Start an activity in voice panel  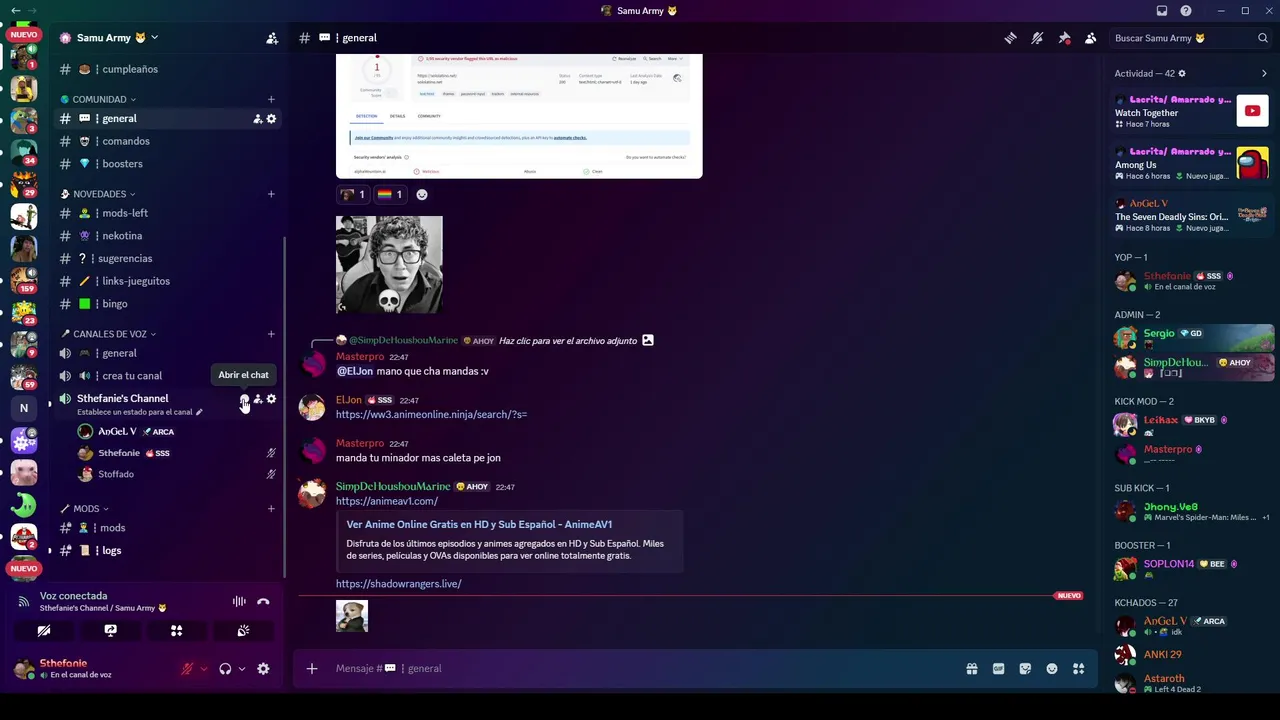pyautogui.click(x=176, y=631)
